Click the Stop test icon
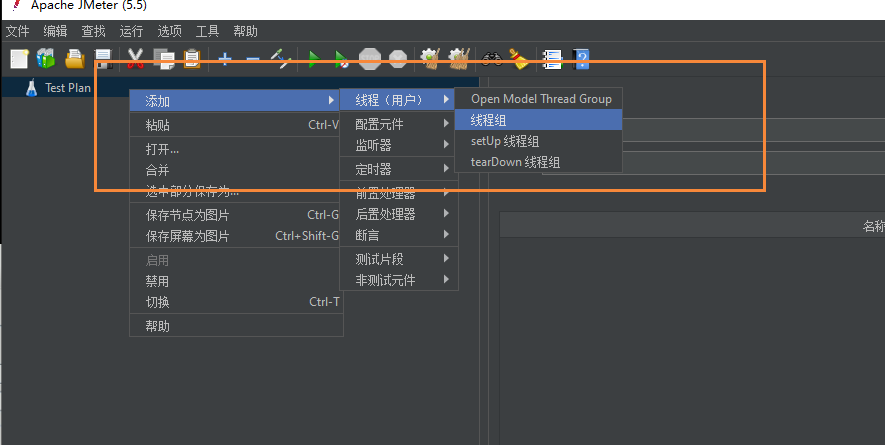Image resolution: width=885 pixels, height=445 pixels. click(x=370, y=59)
